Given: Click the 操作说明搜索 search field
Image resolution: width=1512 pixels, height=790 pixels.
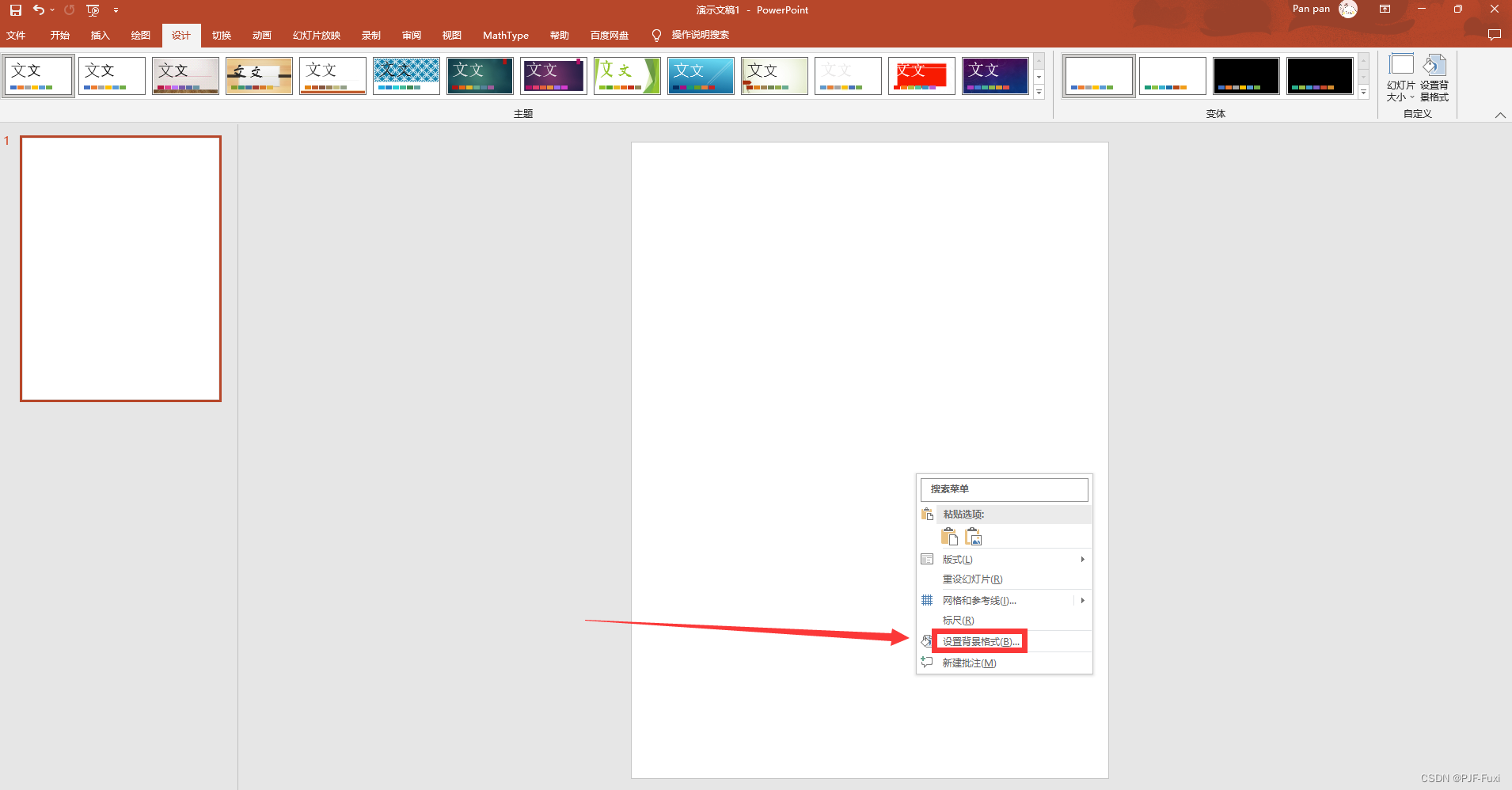Looking at the screenshot, I should click(701, 35).
